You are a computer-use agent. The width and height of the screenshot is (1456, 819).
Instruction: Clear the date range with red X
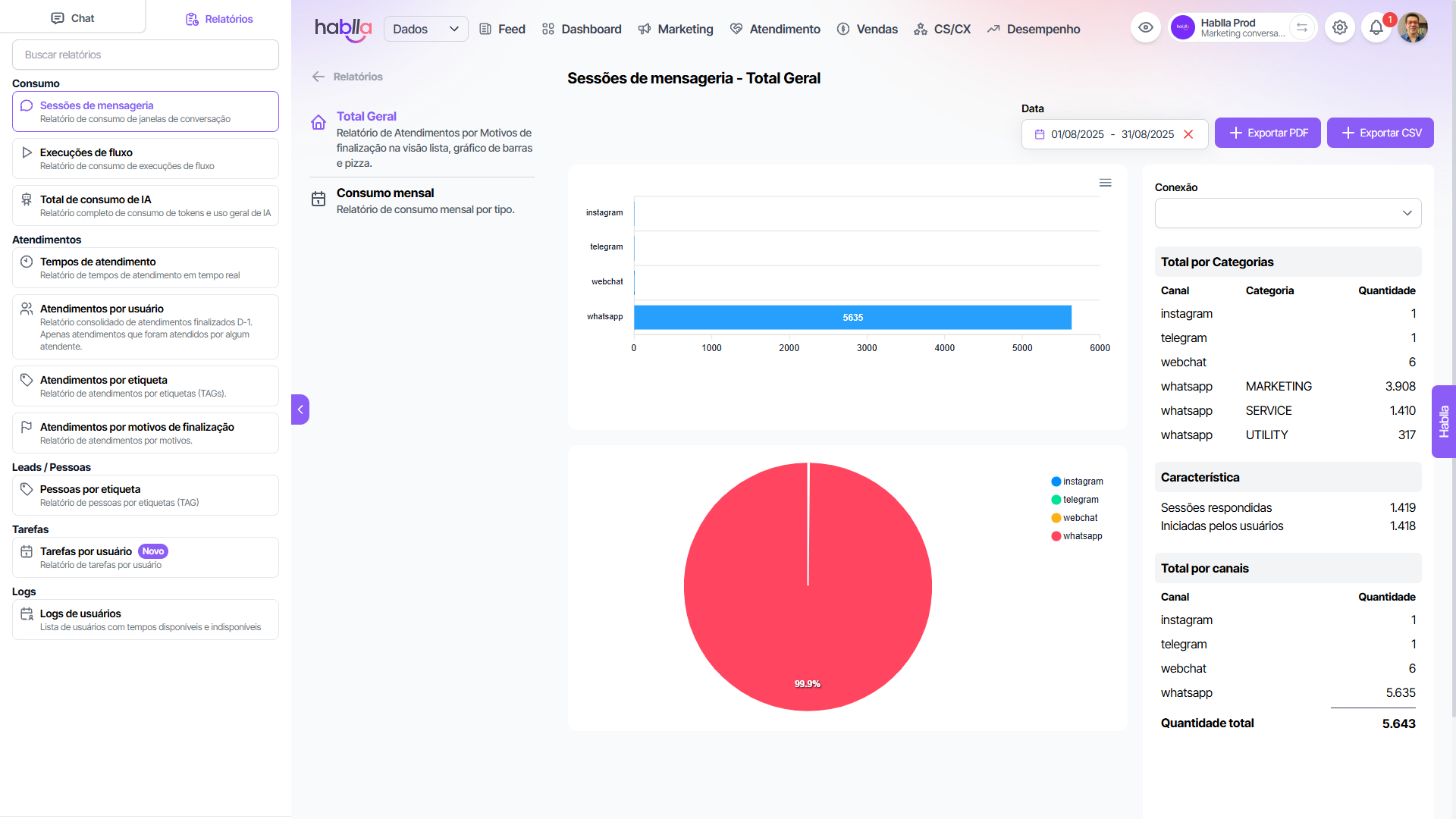coord(1188,134)
